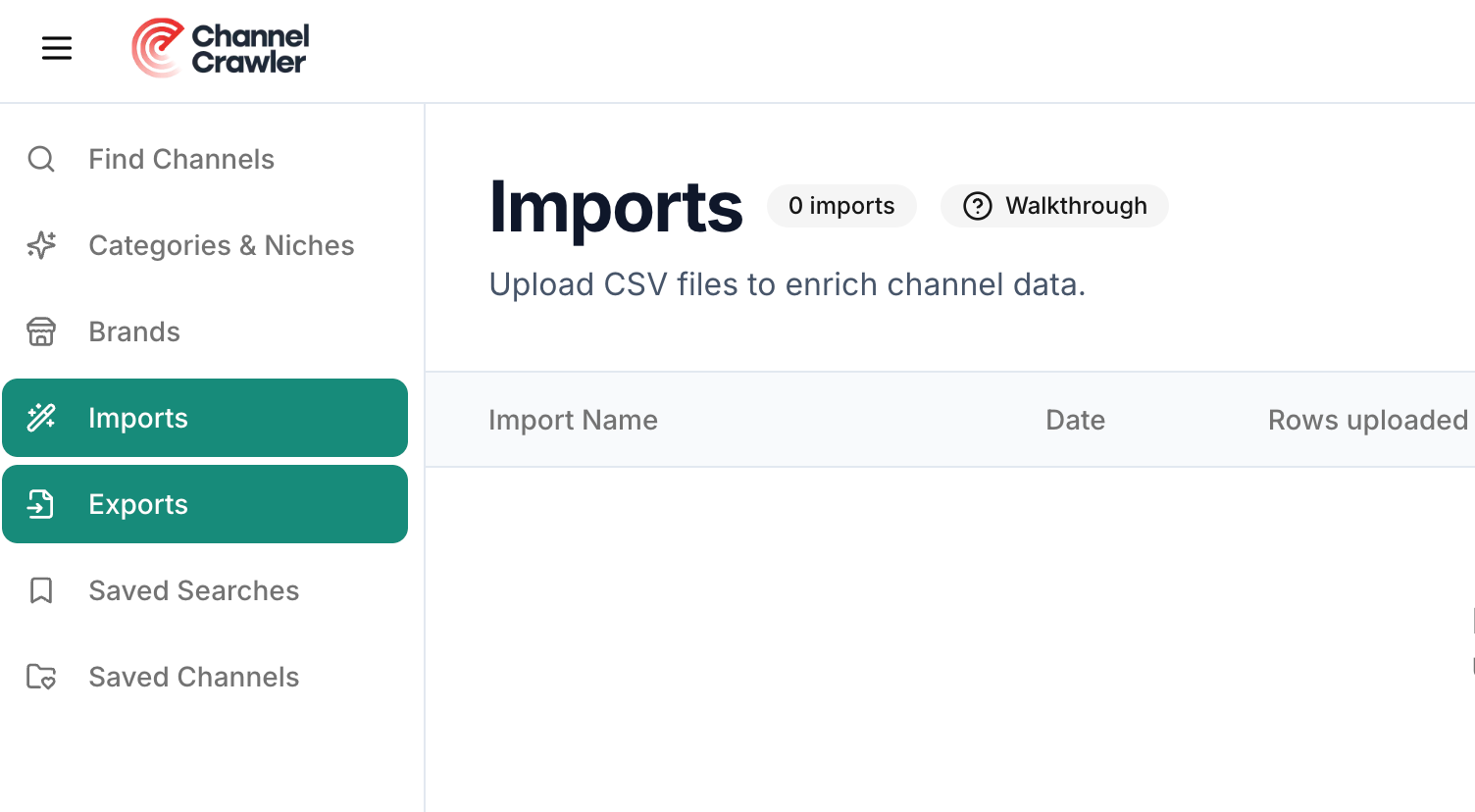This screenshot has height=812, width=1475.
Task: Click the Walkthrough button
Action: [1054, 206]
